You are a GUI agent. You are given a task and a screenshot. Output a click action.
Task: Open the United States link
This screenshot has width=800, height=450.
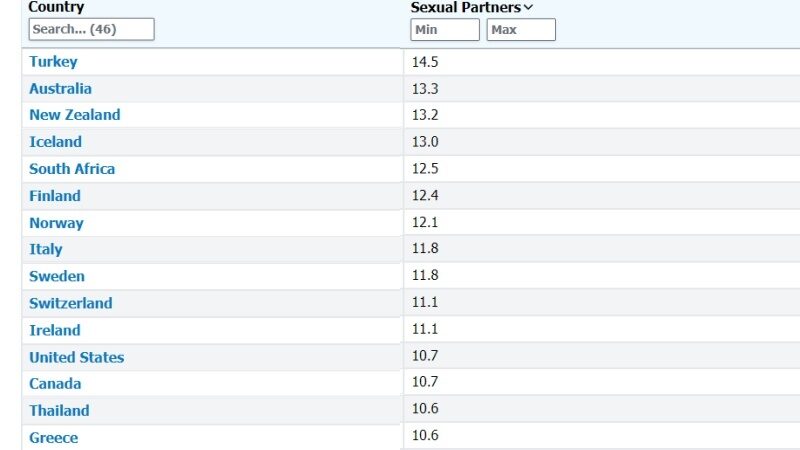pyautogui.click(x=77, y=357)
